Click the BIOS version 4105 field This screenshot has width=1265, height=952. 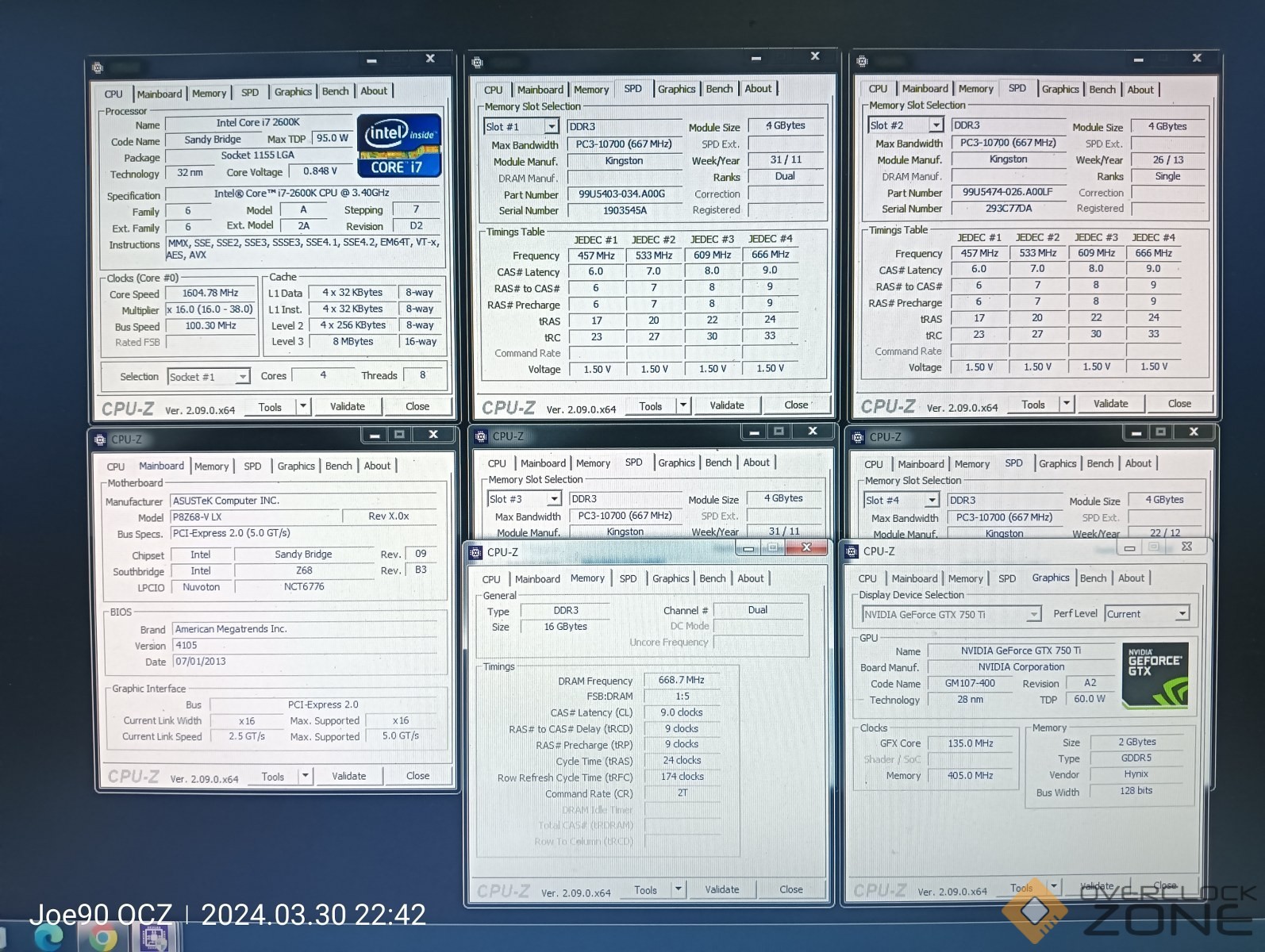coord(305,646)
